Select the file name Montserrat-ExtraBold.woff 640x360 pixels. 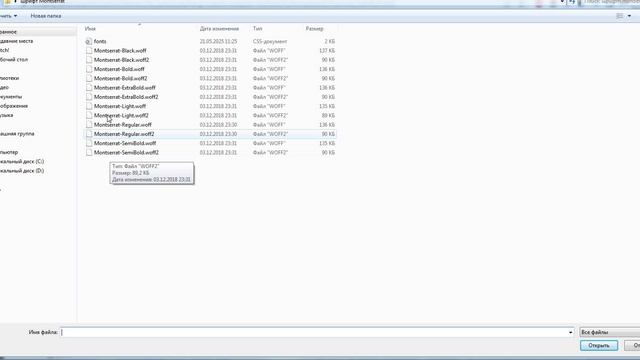(x=125, y=88)
